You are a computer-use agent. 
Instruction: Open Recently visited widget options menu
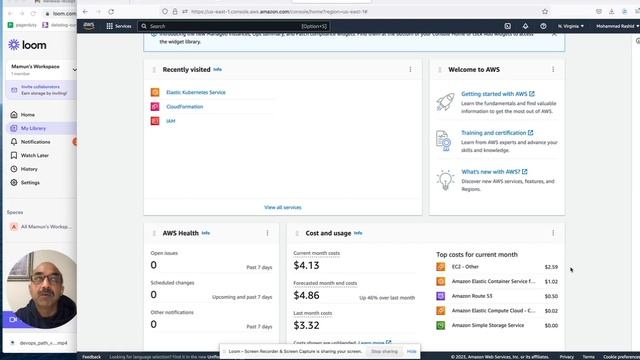point(410,69)
